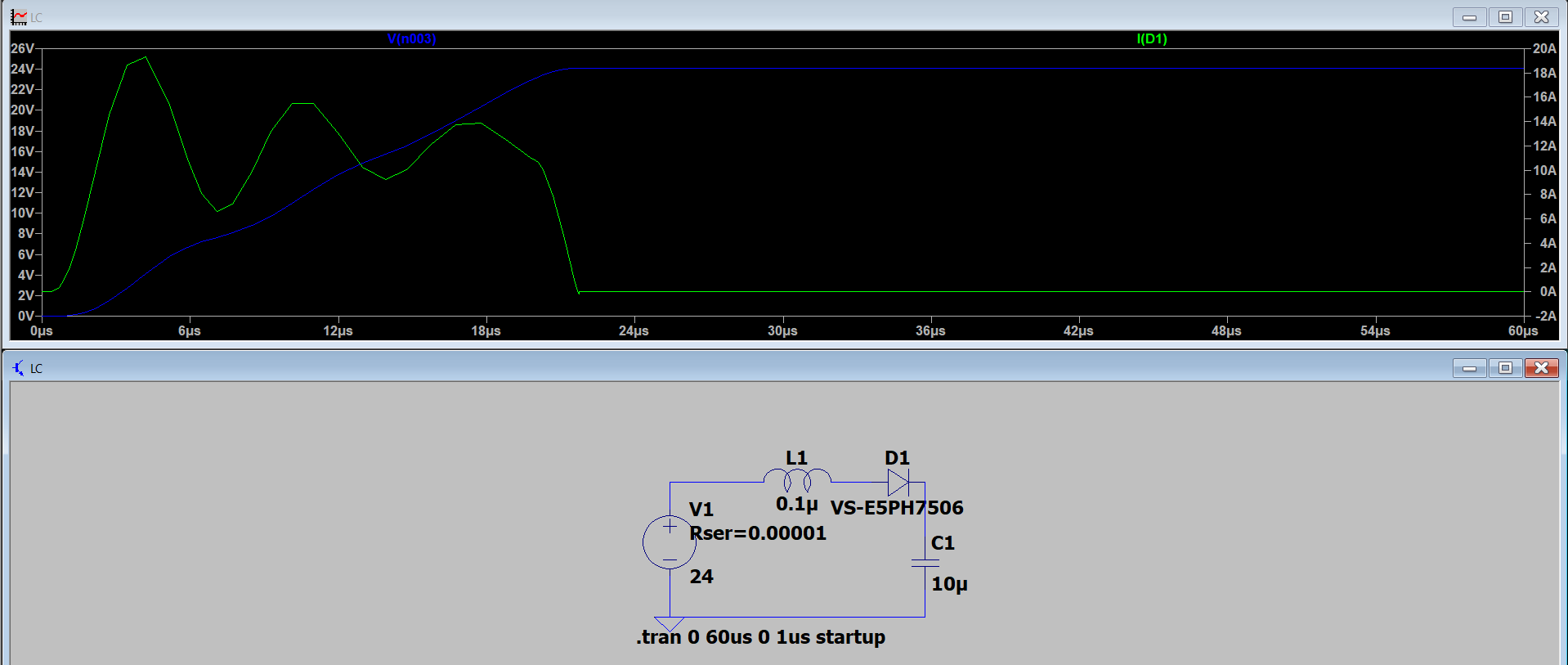Click the 10A right axis label
The height and width of the screenshot is (665, 1568).
click(x=1544, y=170)
